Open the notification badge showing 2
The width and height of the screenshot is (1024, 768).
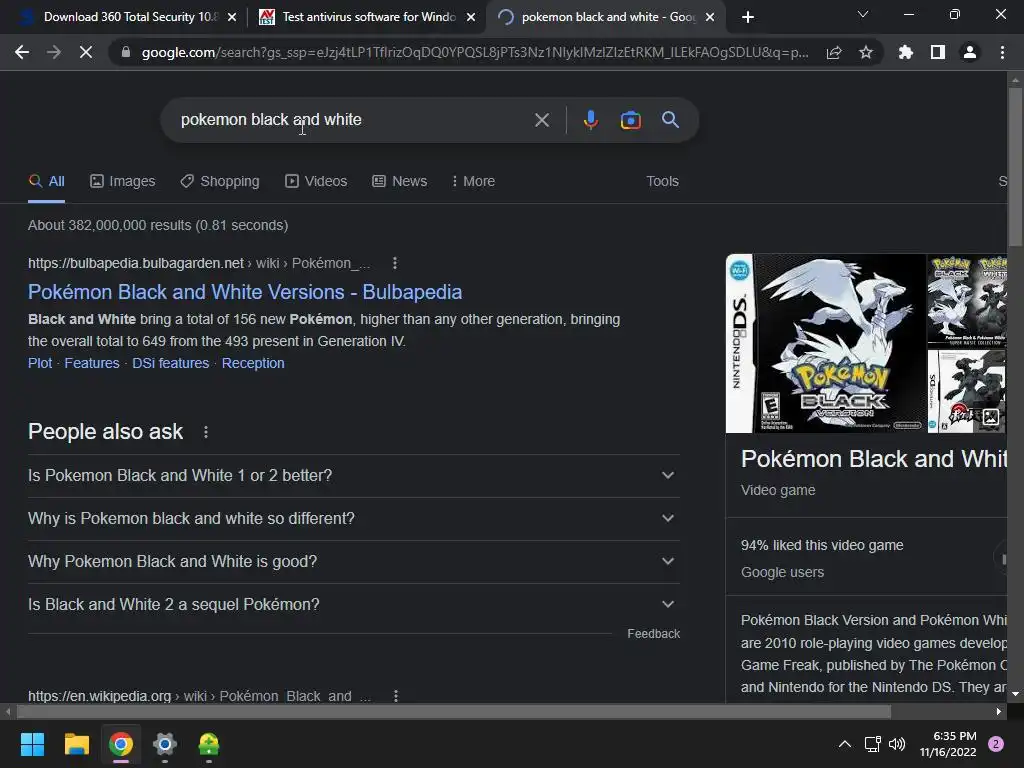[x=996, y=744]
